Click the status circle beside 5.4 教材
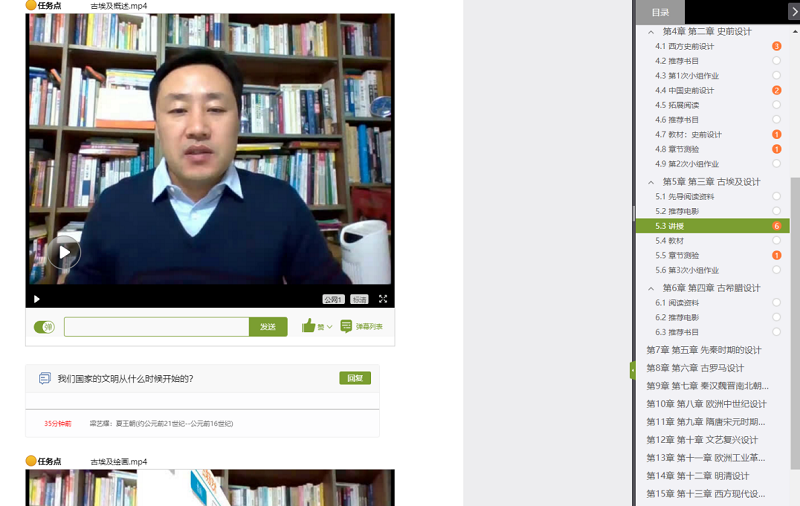This screenshot has height=506, width=800. pos(776,241)
